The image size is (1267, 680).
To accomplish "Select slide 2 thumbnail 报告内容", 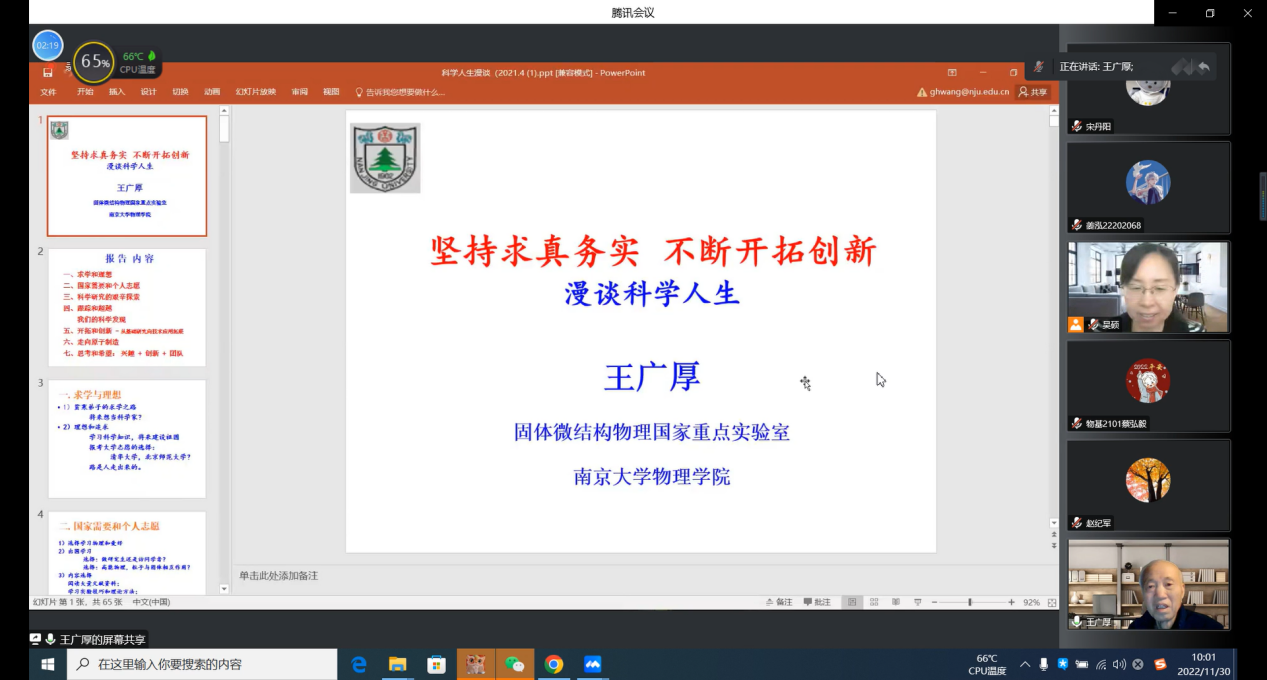I will [127, 307].
